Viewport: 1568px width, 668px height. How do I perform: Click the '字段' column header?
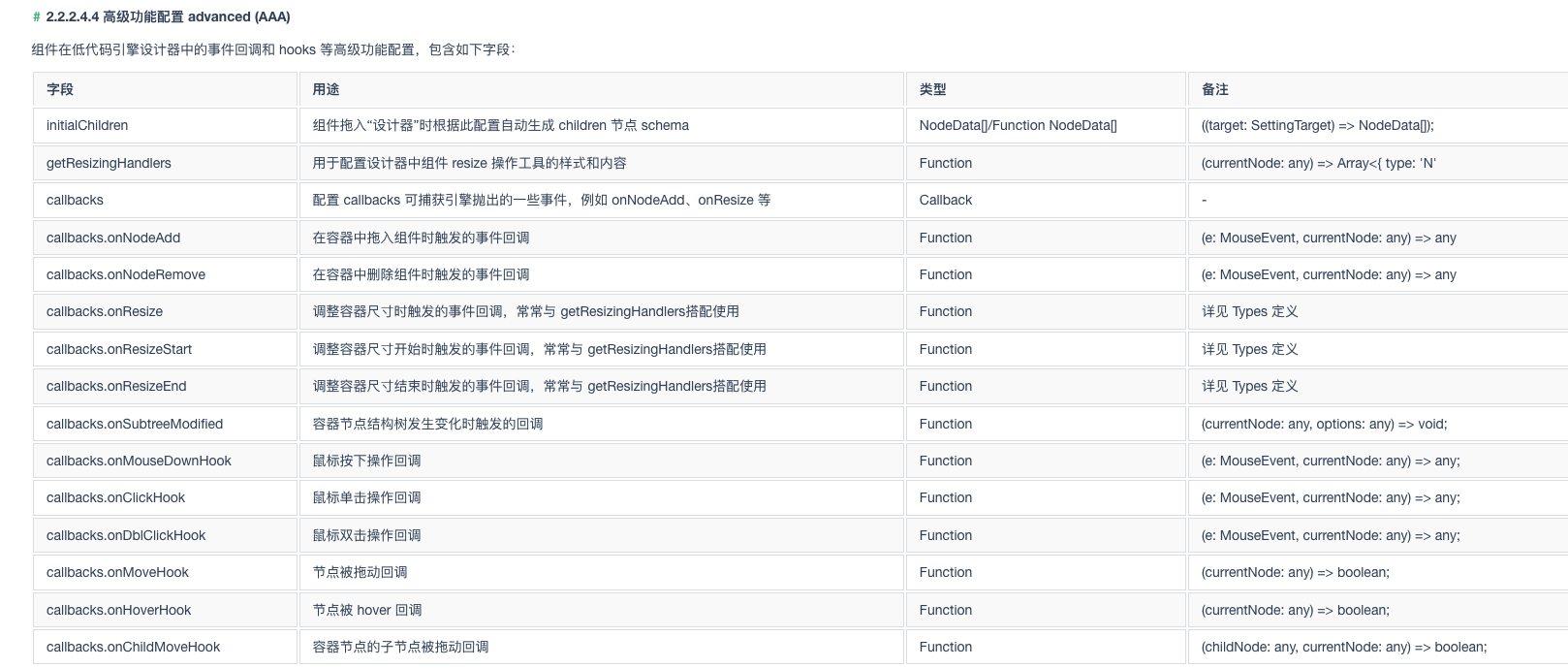coord(165,89)
